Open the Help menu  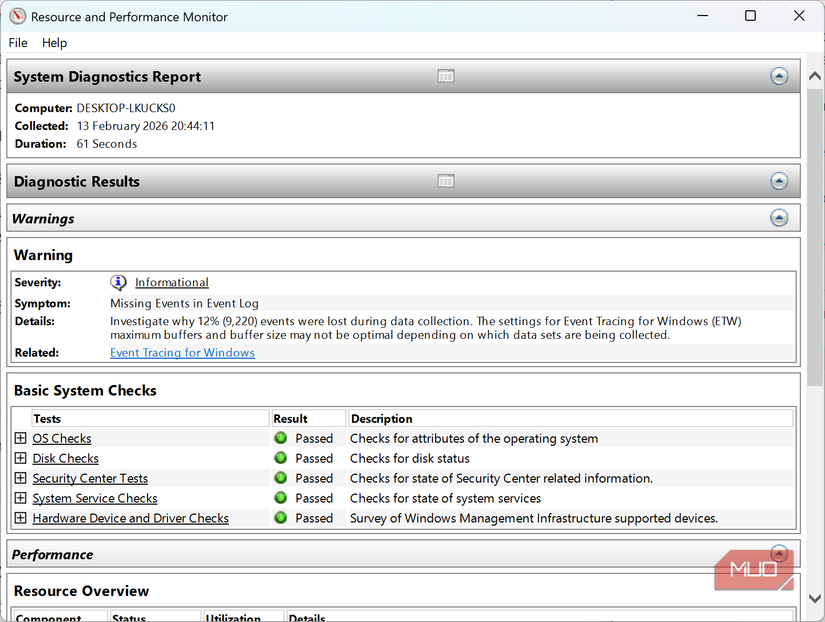tap(55, 43)
